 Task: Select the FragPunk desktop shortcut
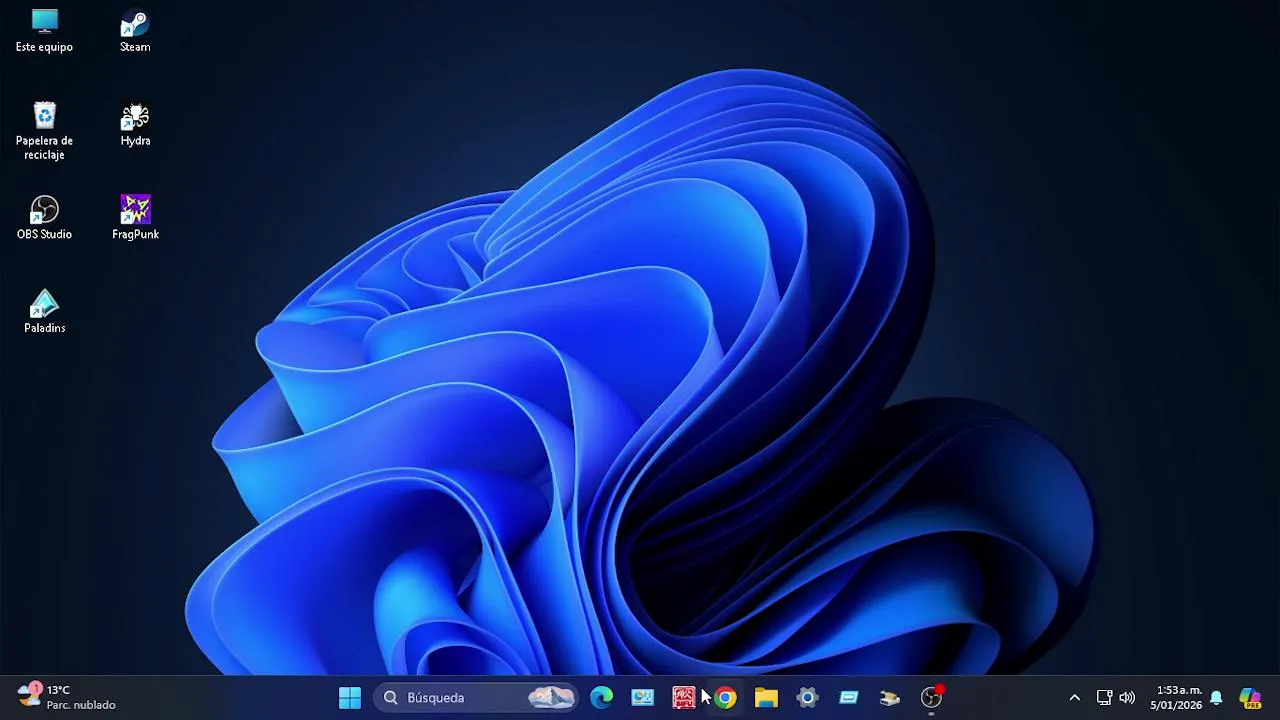(135, 218)
